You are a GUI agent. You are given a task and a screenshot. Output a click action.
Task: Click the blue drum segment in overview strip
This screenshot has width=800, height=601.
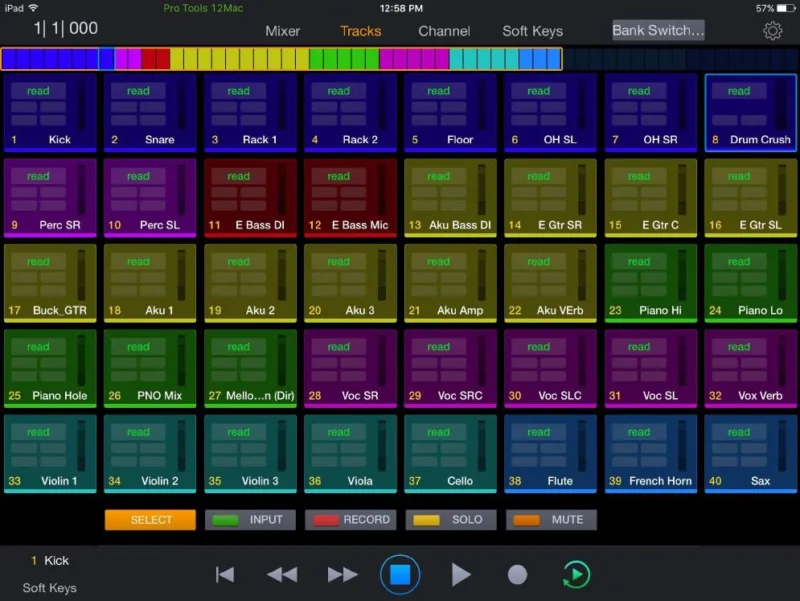[x=58, y=59]
